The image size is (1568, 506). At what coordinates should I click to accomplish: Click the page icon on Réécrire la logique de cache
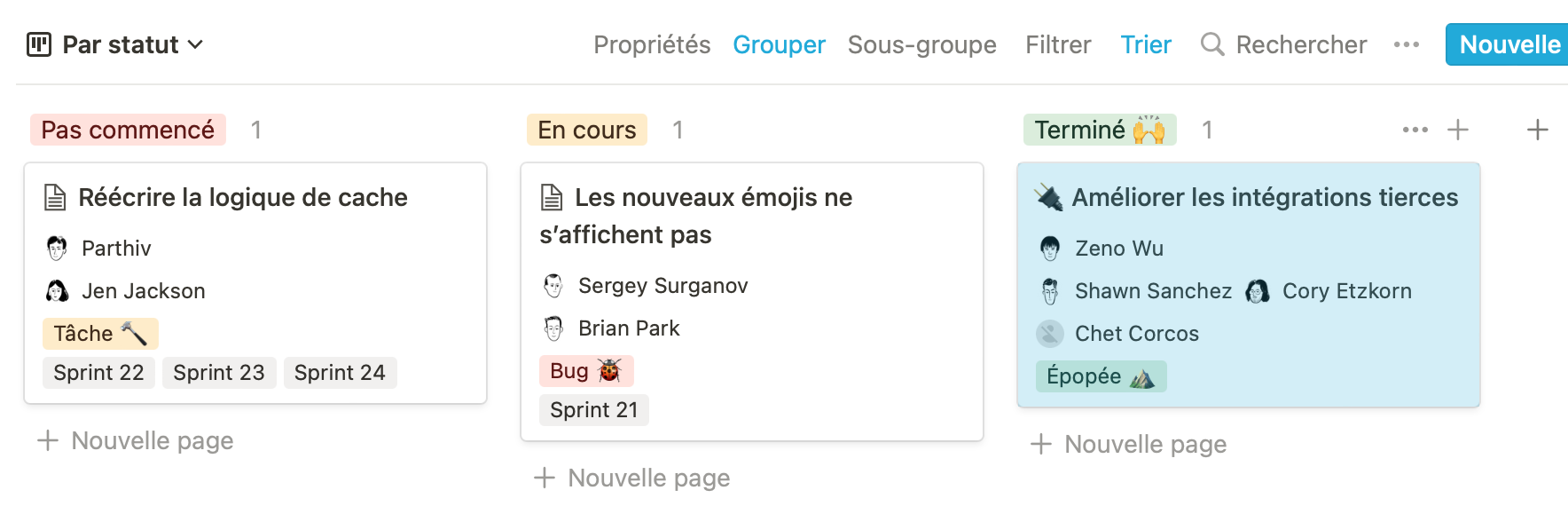(55, 197)
